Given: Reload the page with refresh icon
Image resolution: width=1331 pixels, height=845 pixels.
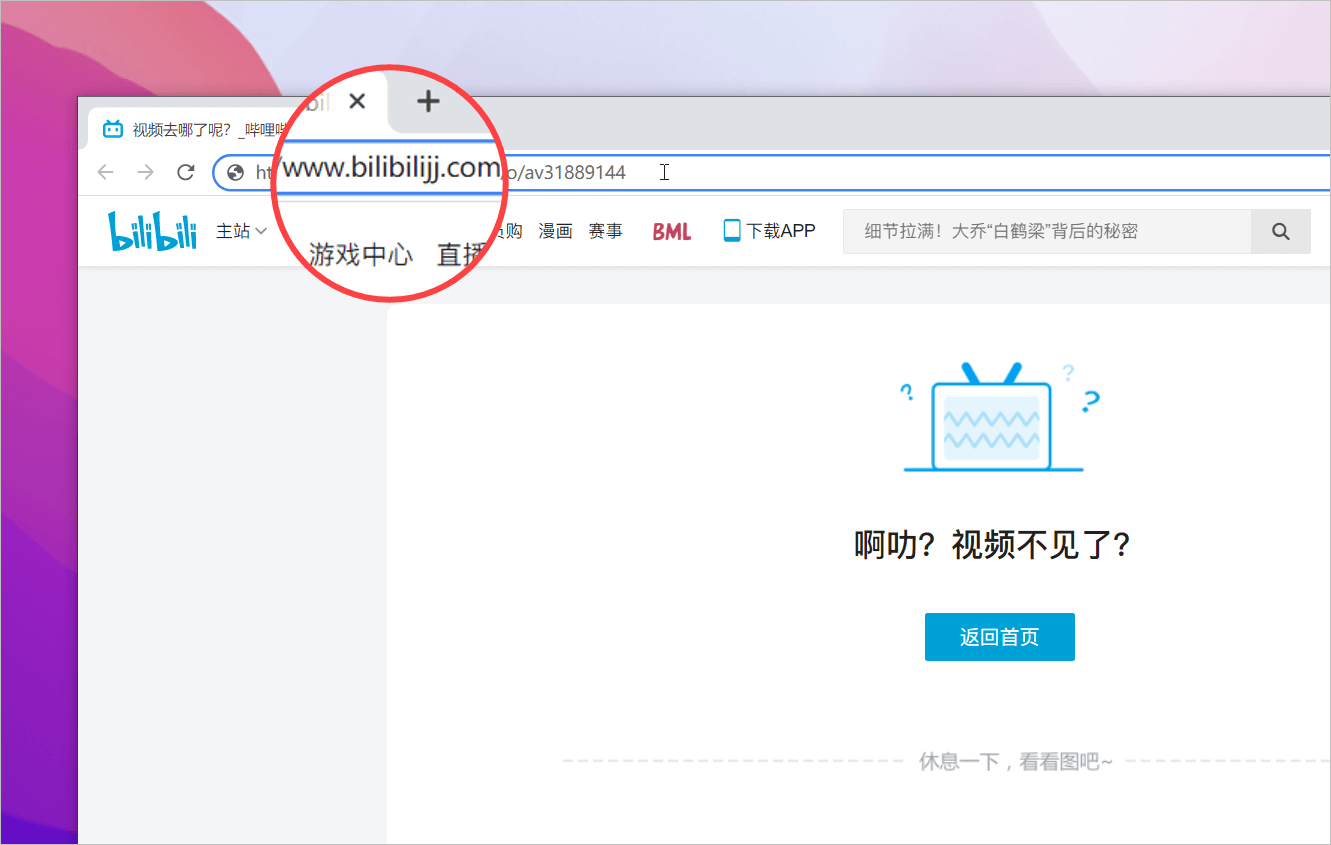Looking at the screenshot, I should click(x=185, y=172).
